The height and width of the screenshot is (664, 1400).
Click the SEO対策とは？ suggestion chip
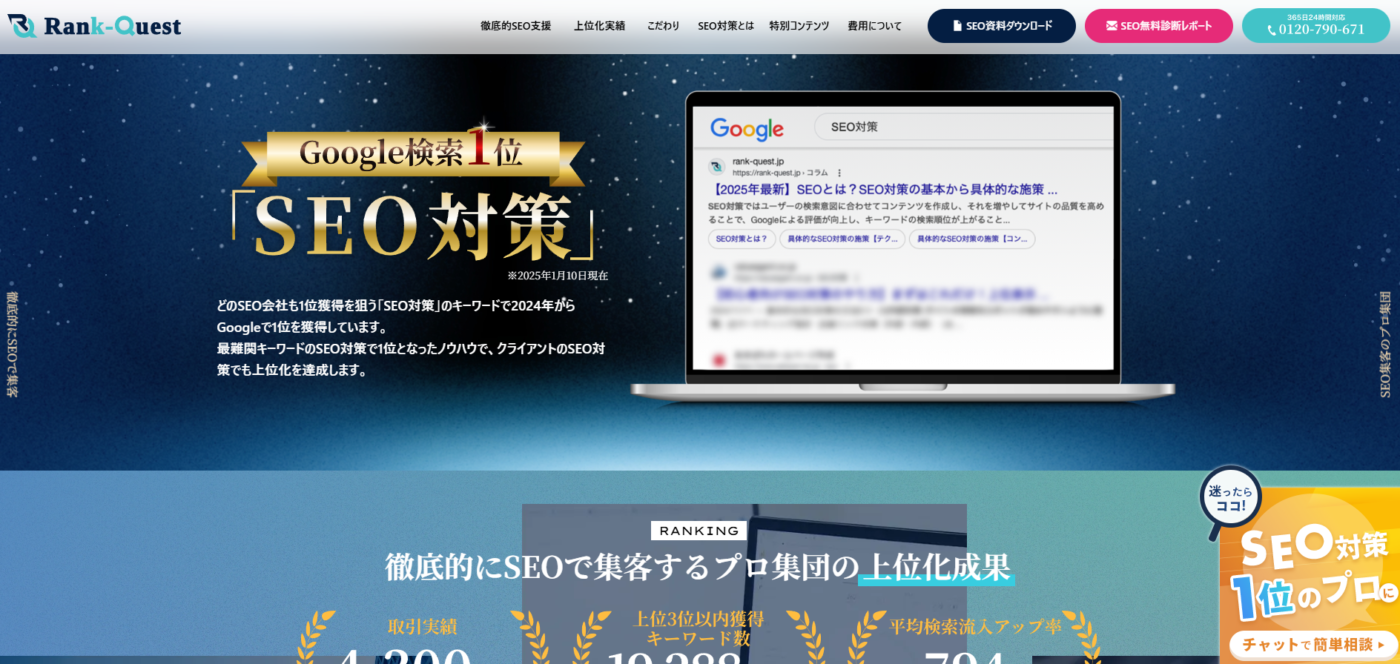(741, 238)
